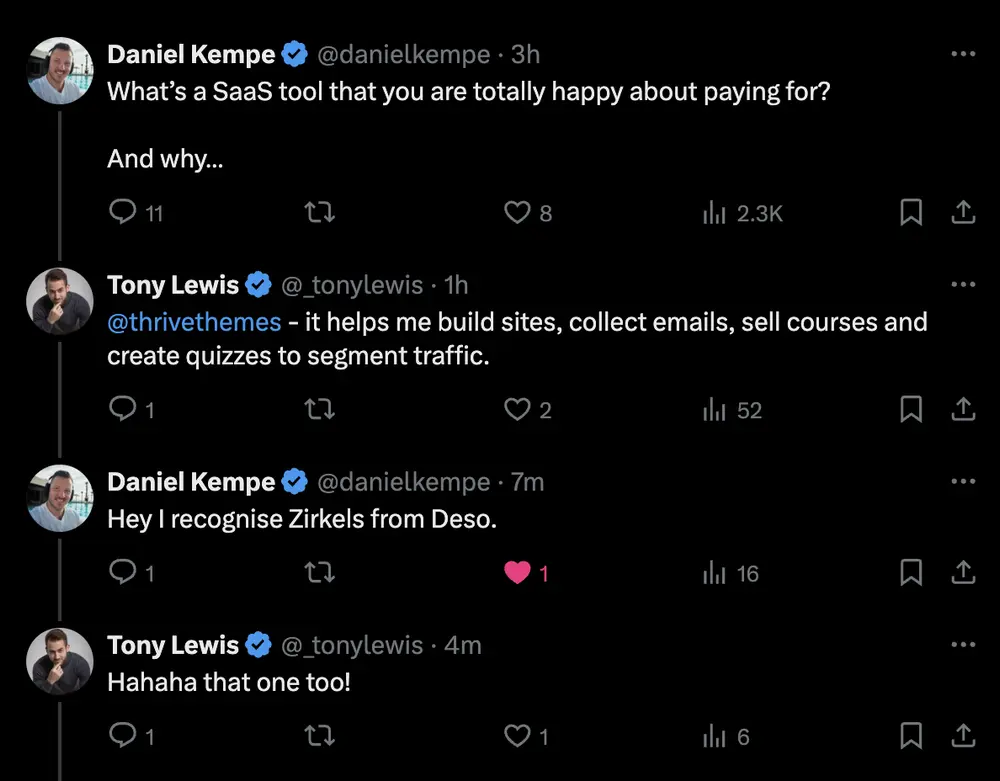1000x781 pixels.
Task: Share the first tweet by Daniel Kempe
Action: [x=962, y=213]
